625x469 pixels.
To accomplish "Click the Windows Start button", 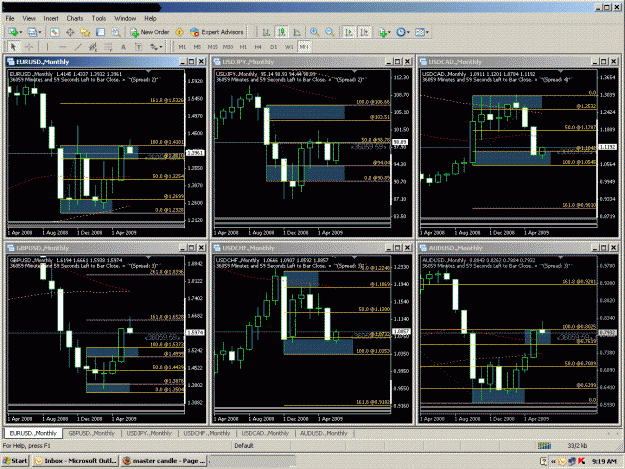I will click(x=15, y=461).
